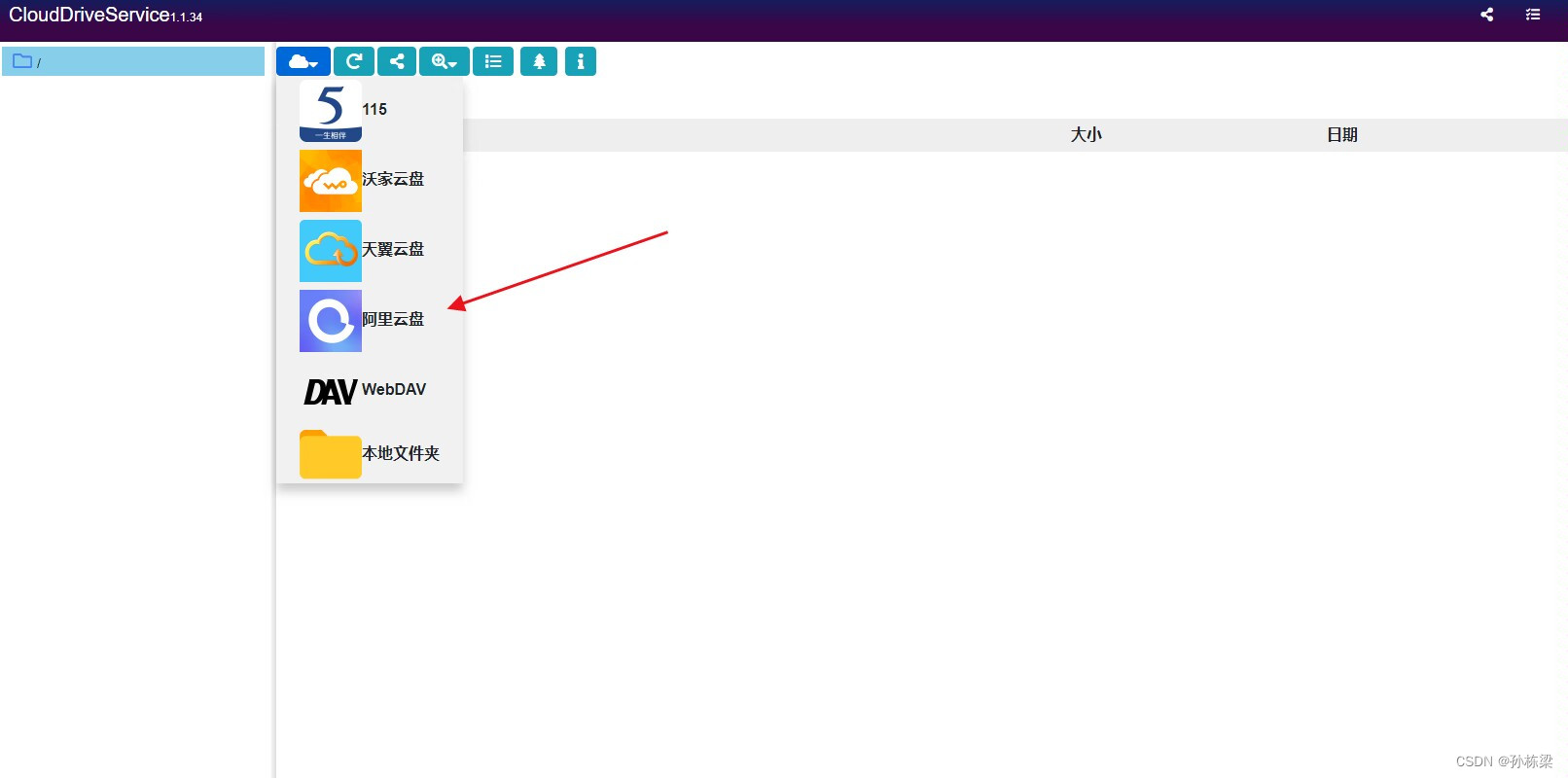This screenshot has height=778, width=1568.
Task: Click the info toolbar button
Action: [x=581, y=61]
